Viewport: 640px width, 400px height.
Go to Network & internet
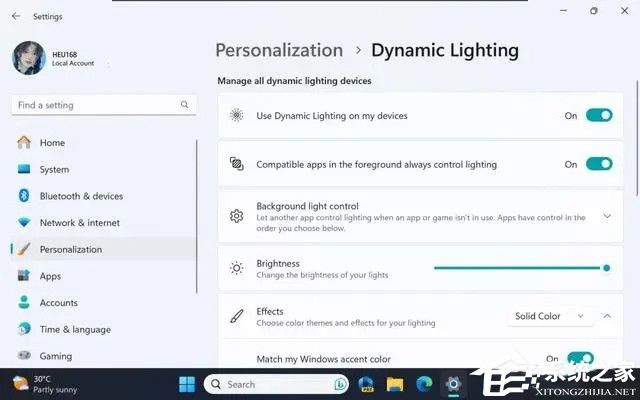(x=104, y=223)
